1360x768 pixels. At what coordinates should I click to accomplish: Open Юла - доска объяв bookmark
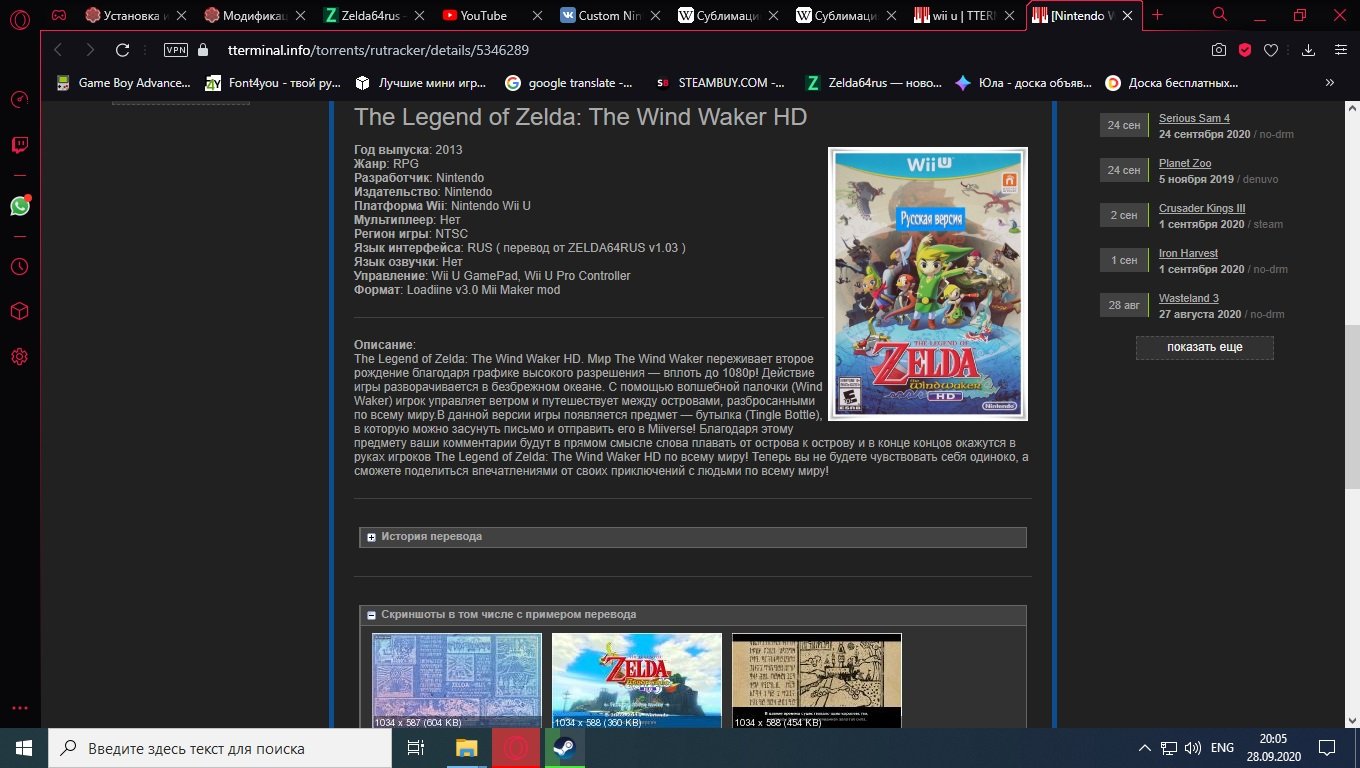pos(1023,83)
